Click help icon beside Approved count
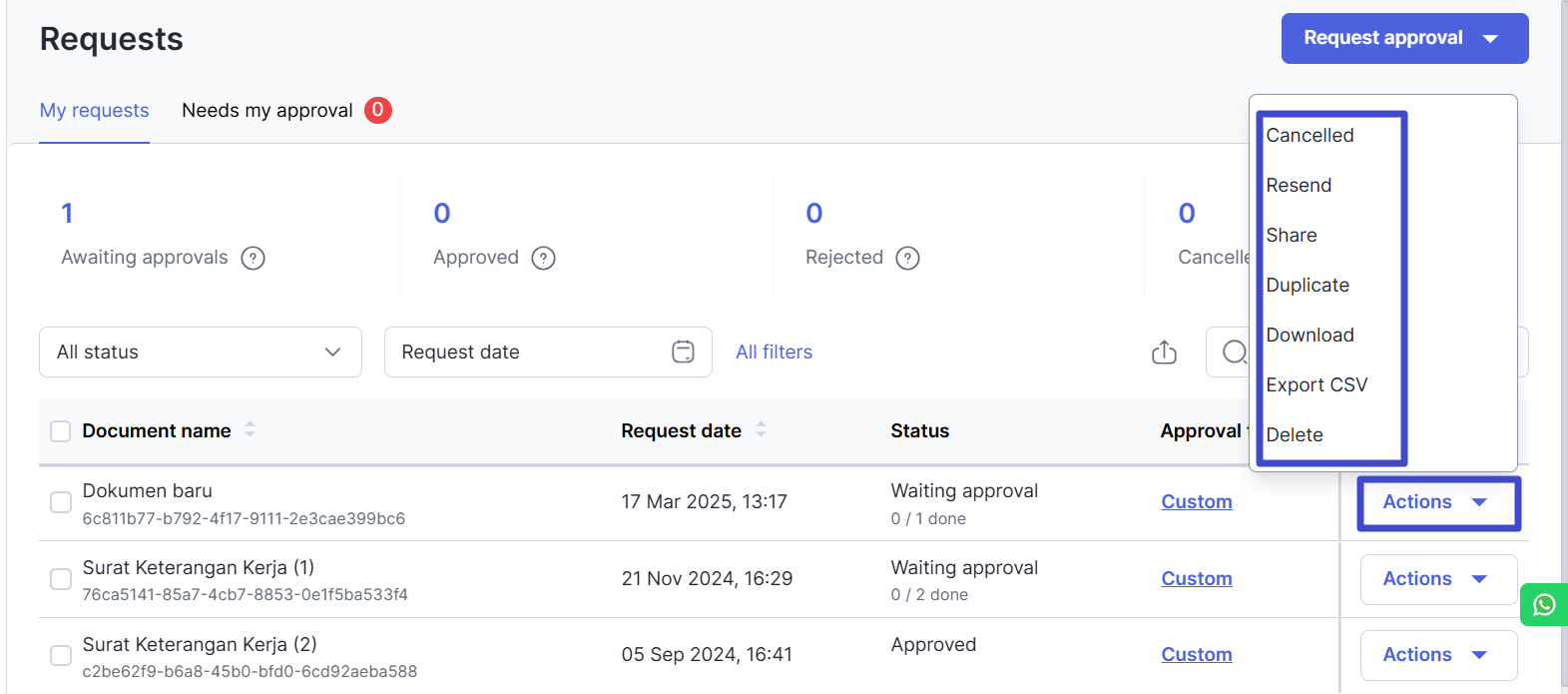This screenshot has width=1568, height=694. [543, 258]
